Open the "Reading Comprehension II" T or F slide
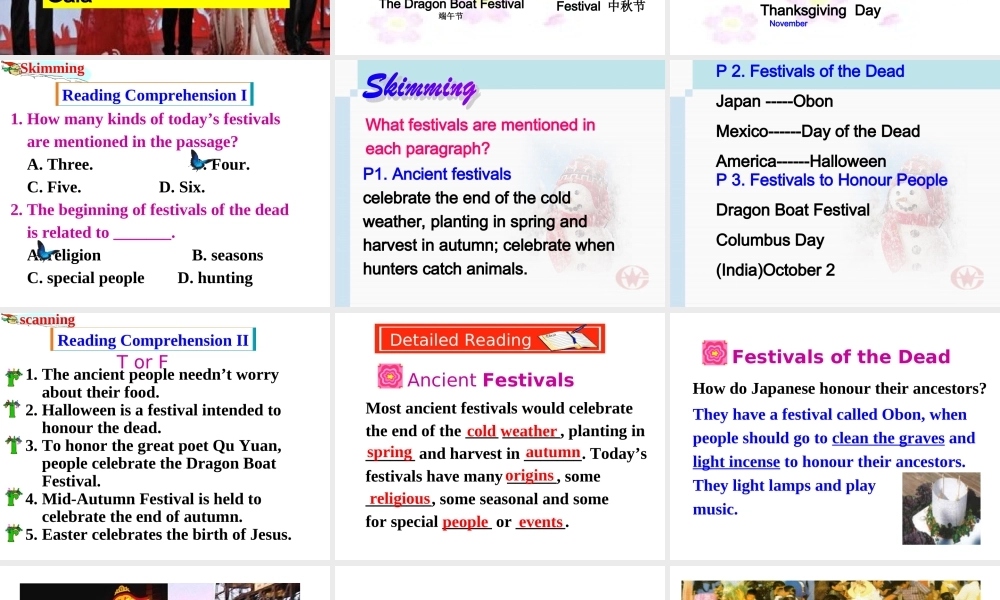Image resolution: width=1000 pixels, height=600 pixels. (165, 435)
